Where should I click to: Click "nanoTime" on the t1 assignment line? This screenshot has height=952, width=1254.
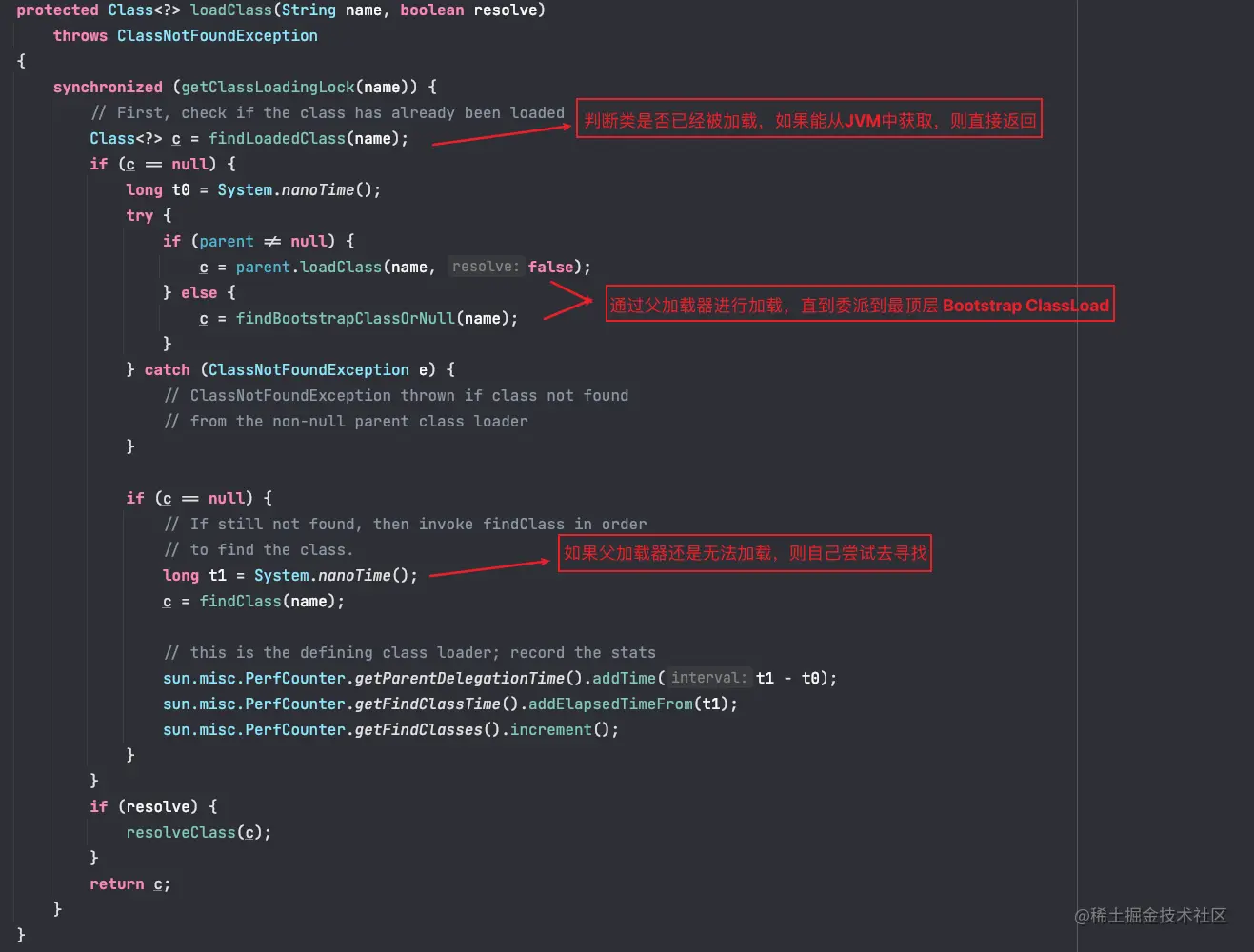[x=354, y=576]
